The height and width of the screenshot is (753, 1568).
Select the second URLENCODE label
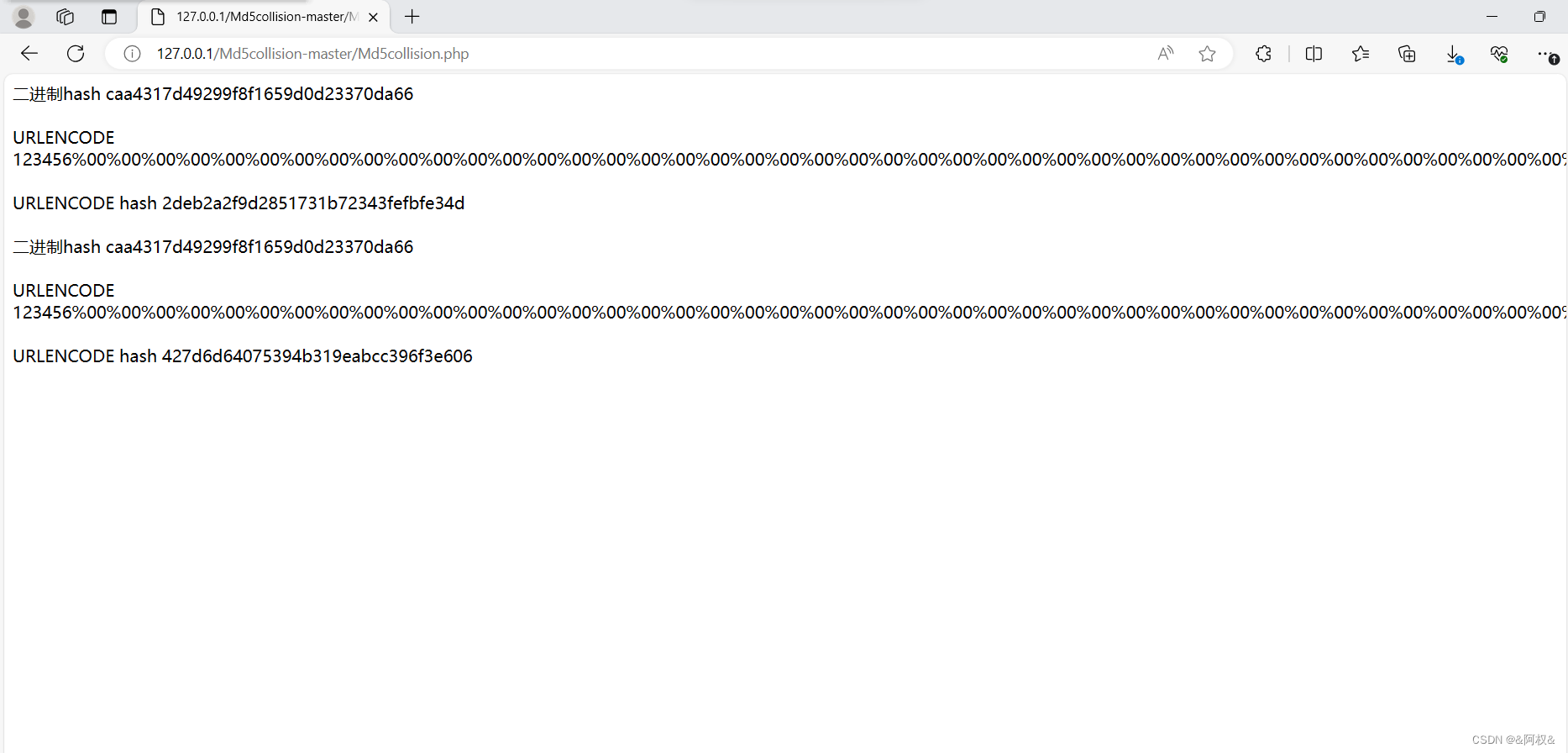(x=64, y=291)
